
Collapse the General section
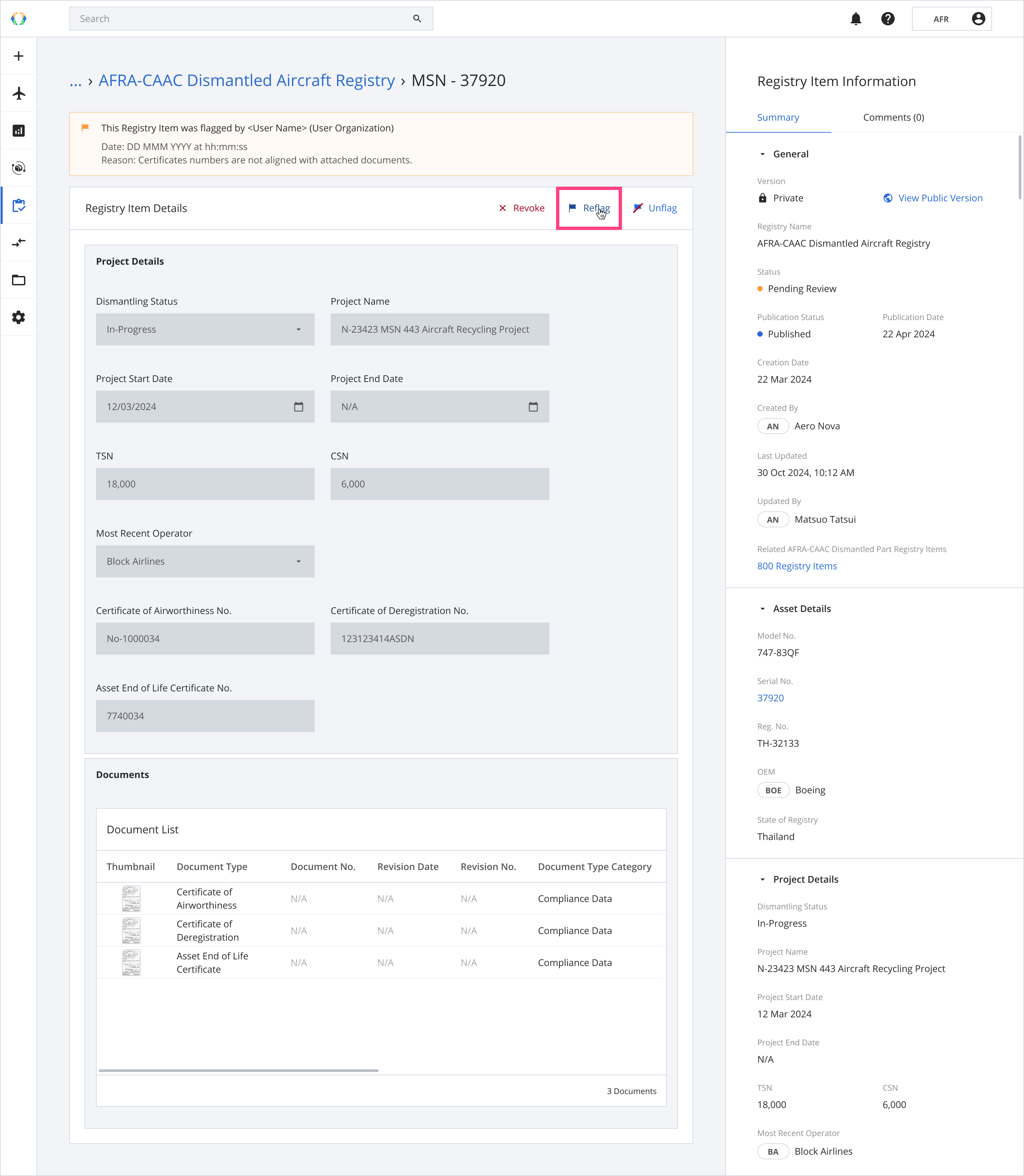762,154
